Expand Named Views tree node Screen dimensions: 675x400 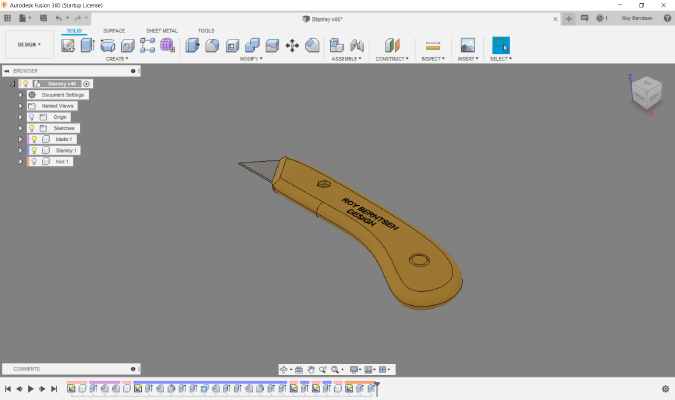[20, 106]
